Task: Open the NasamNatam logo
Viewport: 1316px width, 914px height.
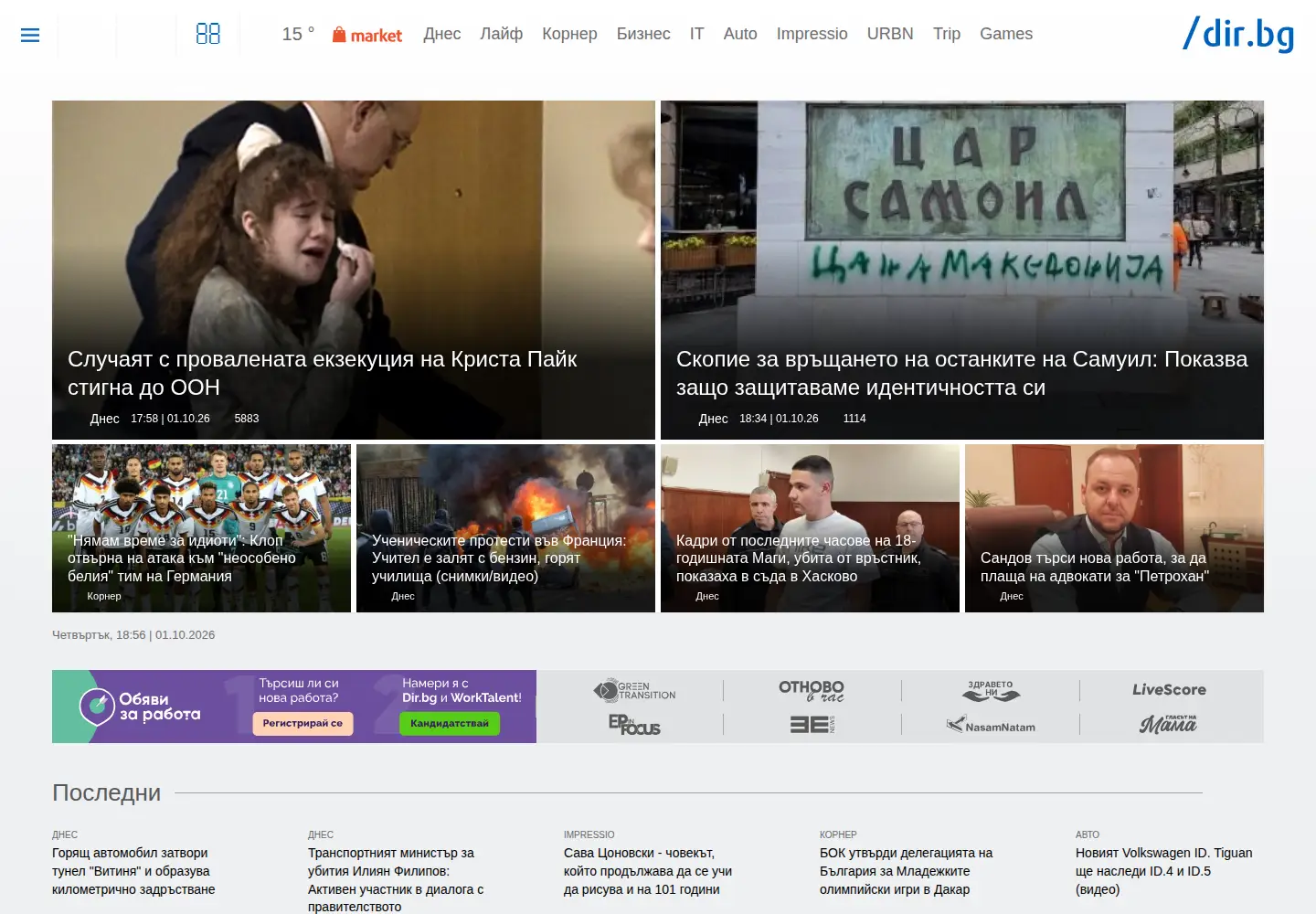Action: (991, 726)
